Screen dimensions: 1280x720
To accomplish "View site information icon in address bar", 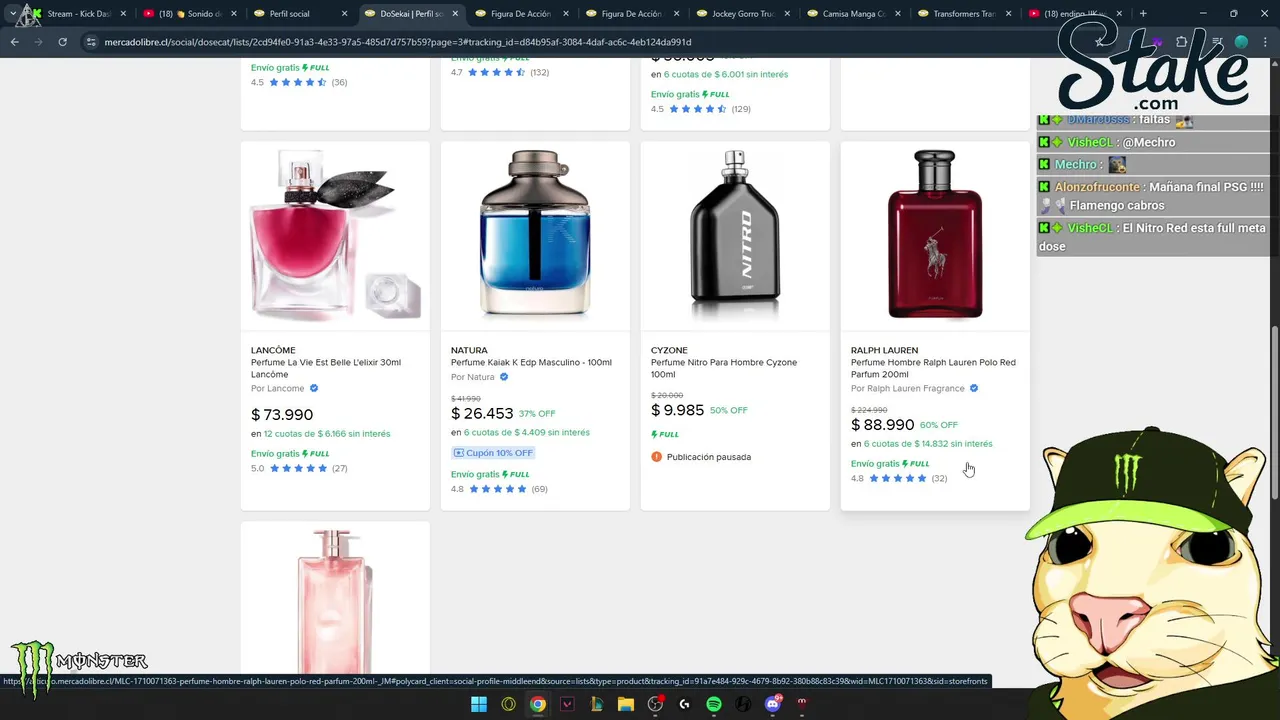I will (91, 42).
